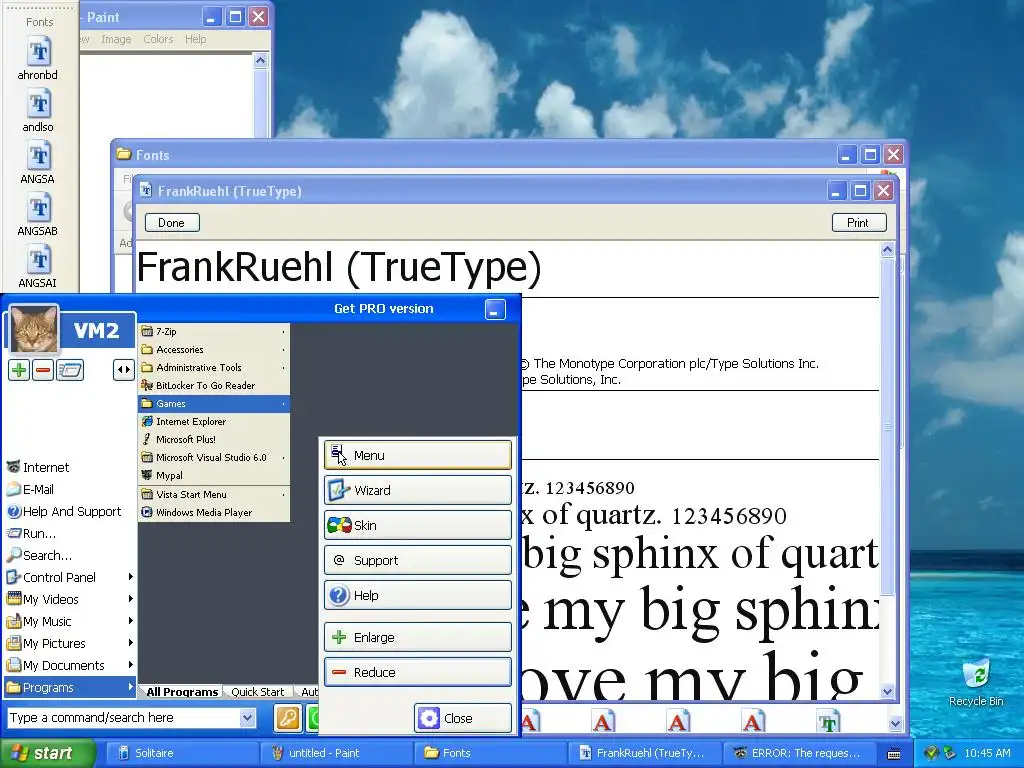Open Microsoft Plus! entry
The width and height of the screenshot is (1024, 768).
[214, 440]
